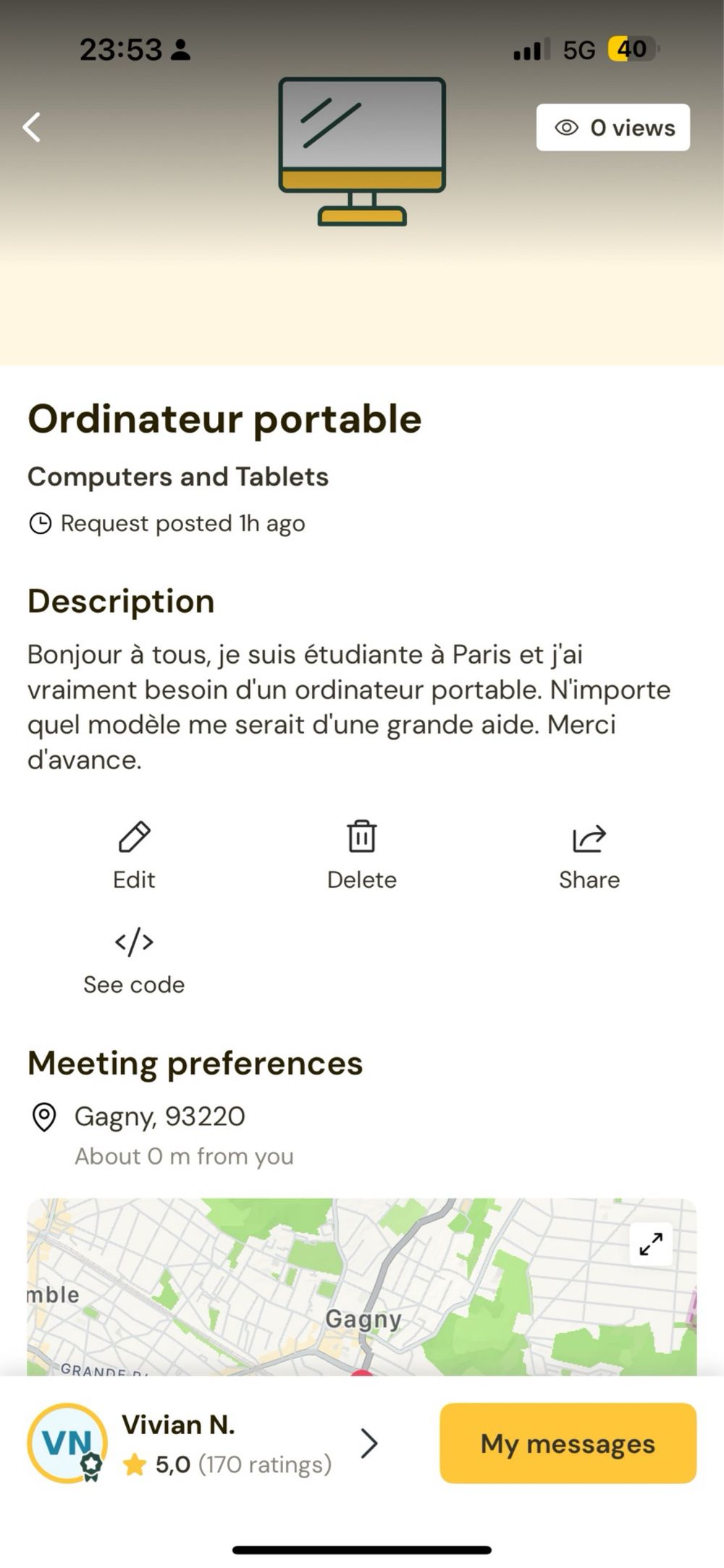Expand the Gagny map to fullscreen

coord(650,1245)
